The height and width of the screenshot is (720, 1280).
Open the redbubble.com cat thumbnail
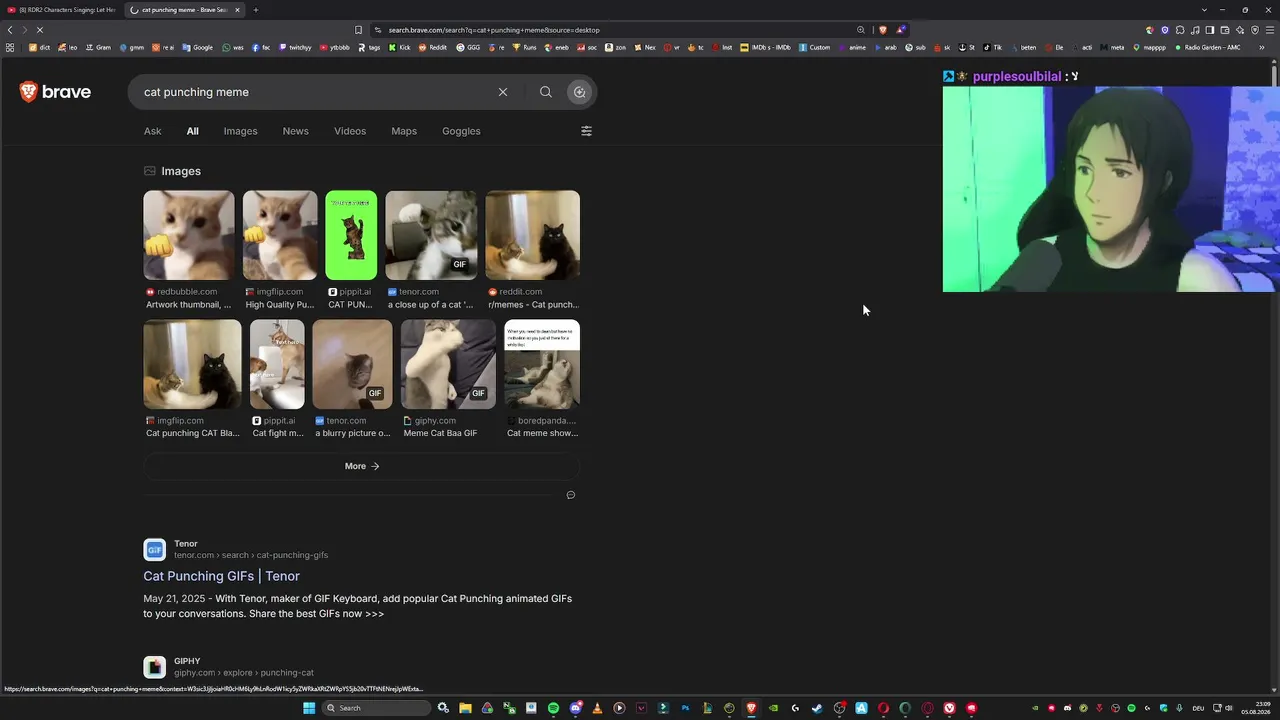189,235
